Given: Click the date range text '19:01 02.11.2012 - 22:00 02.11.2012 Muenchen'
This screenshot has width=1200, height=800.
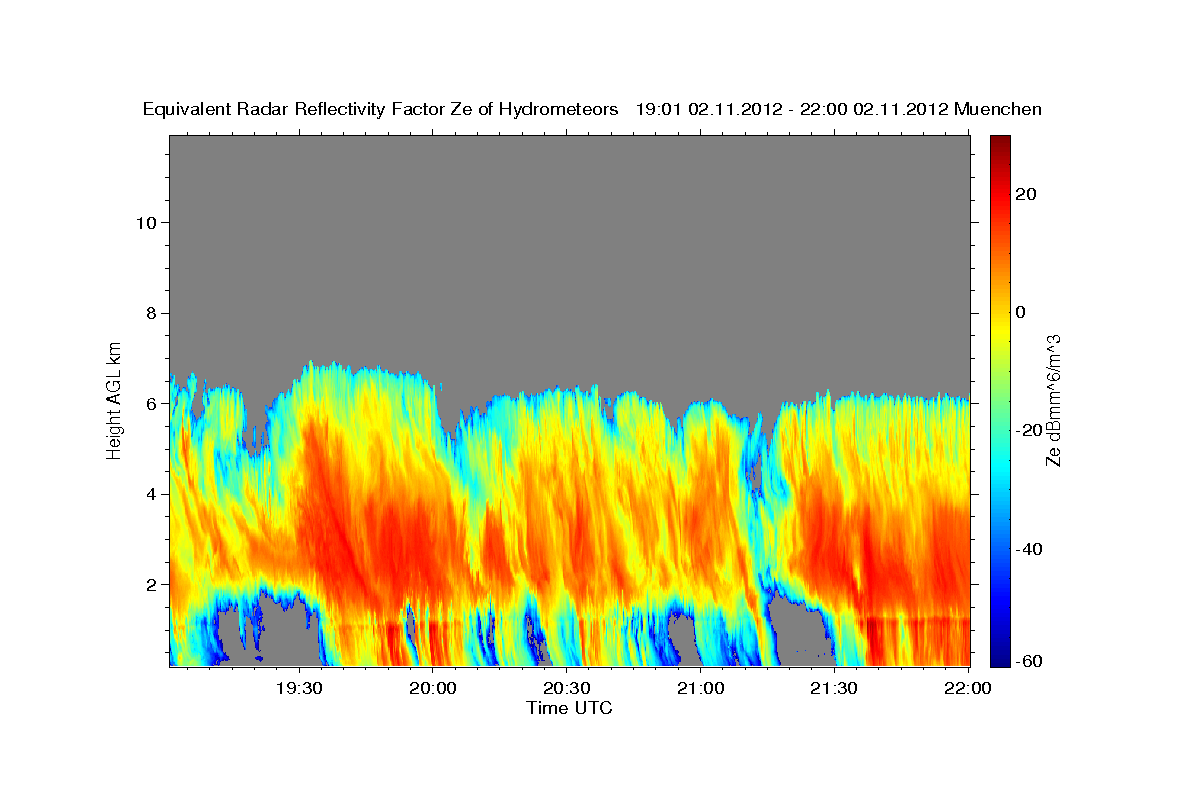Looking at the screenshot, I should tap(839, 109).
